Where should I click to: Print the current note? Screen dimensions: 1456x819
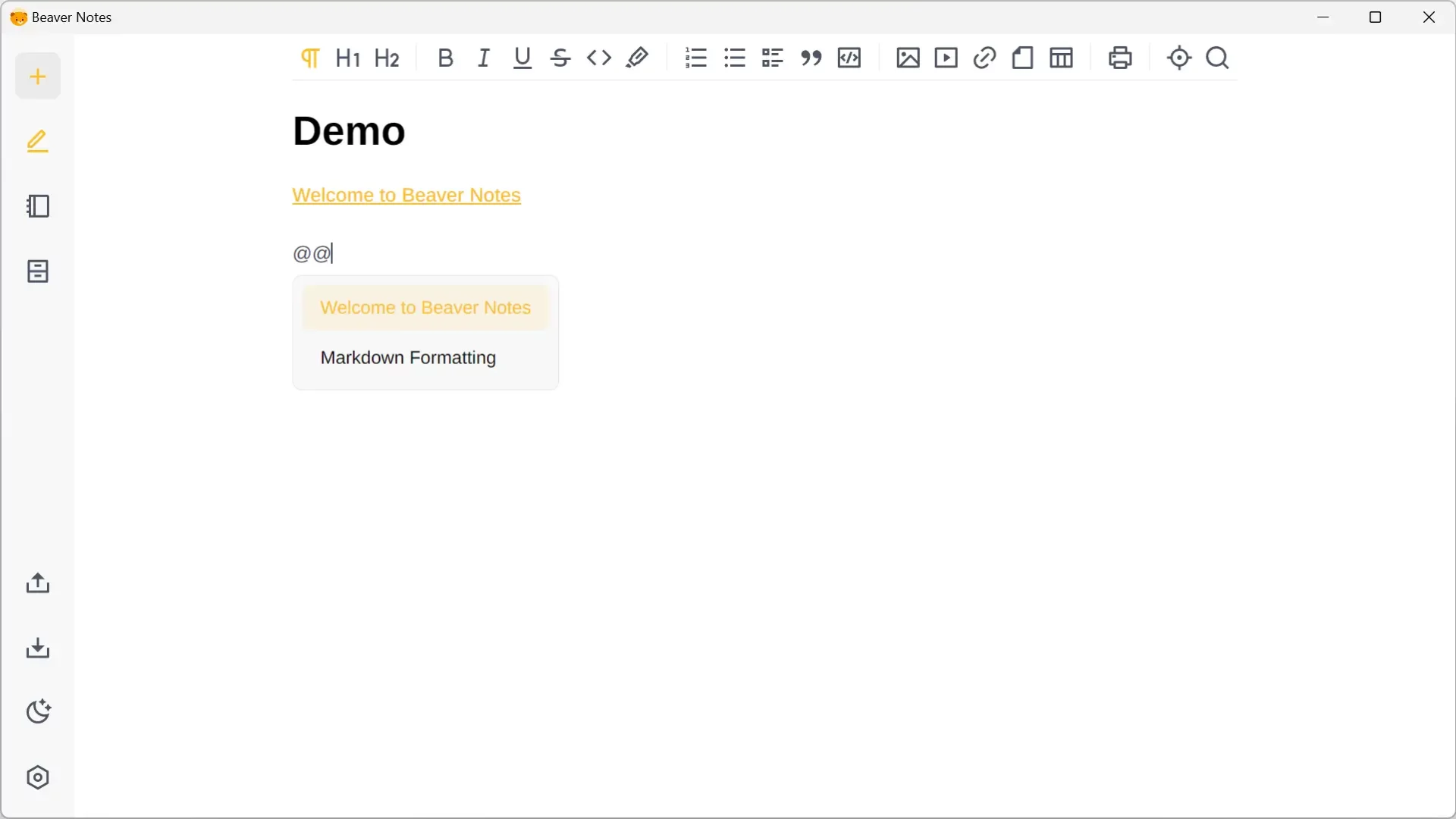tap(1121, 58)
